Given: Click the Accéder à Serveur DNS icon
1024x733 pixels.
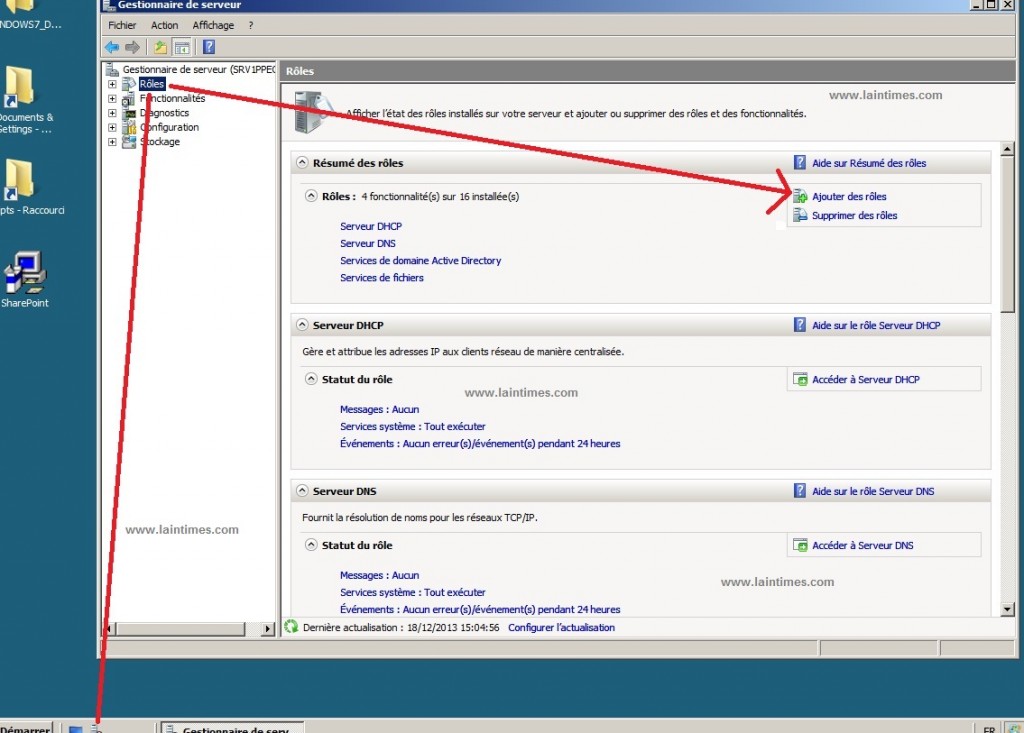Looking at the screenshot, I should coord(800,545).
